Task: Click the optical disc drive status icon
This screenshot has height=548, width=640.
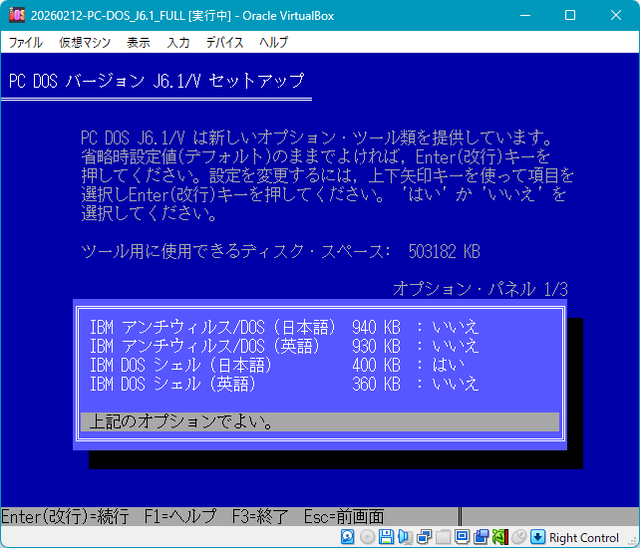Action: click(366, 537)
